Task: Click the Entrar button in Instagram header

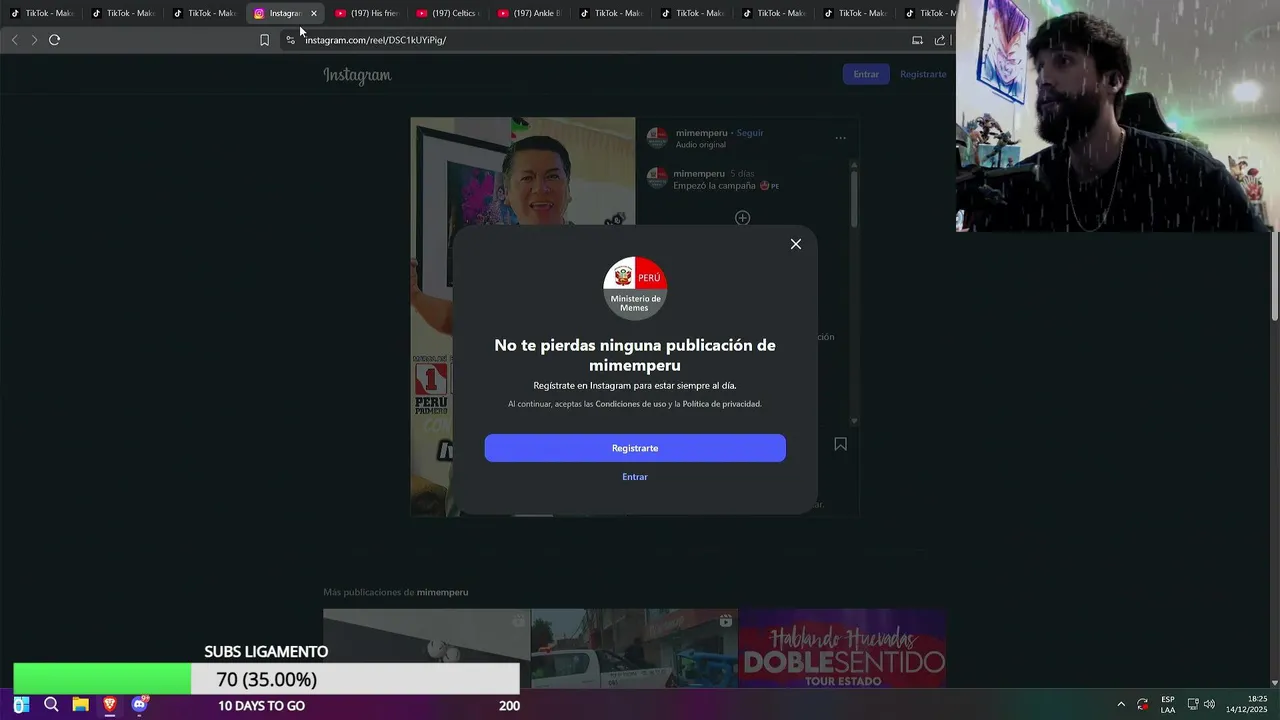Action: (866, 74)
